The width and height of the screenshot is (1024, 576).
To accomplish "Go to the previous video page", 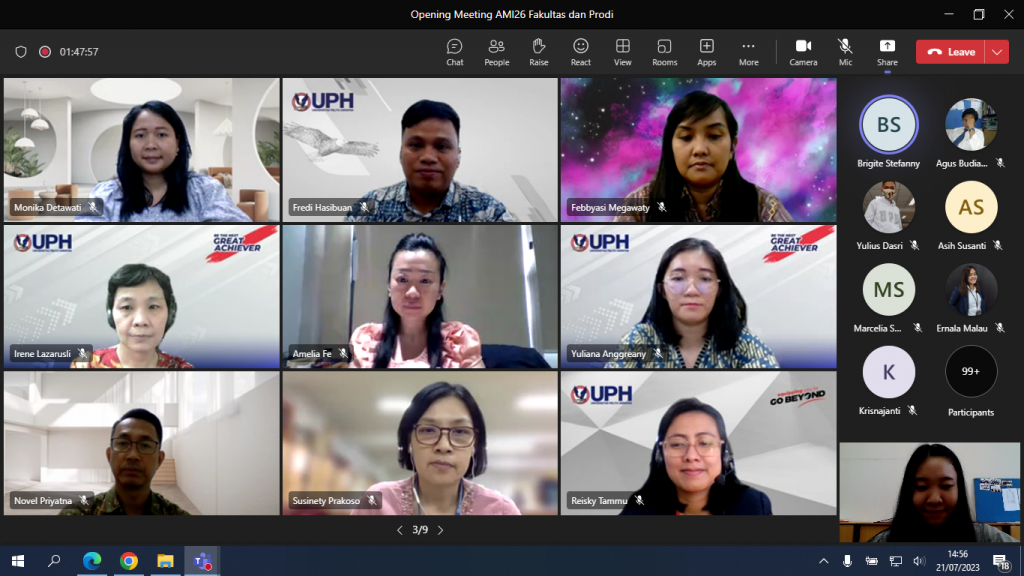I will 400,530.
